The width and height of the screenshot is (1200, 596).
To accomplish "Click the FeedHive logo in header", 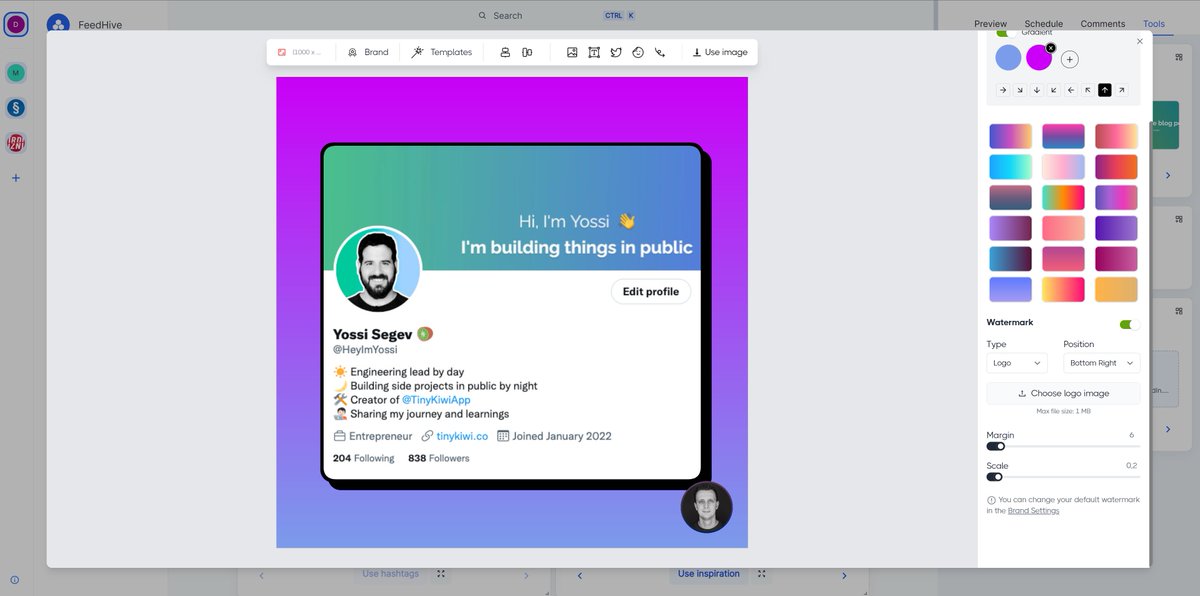I will (59, 24).
